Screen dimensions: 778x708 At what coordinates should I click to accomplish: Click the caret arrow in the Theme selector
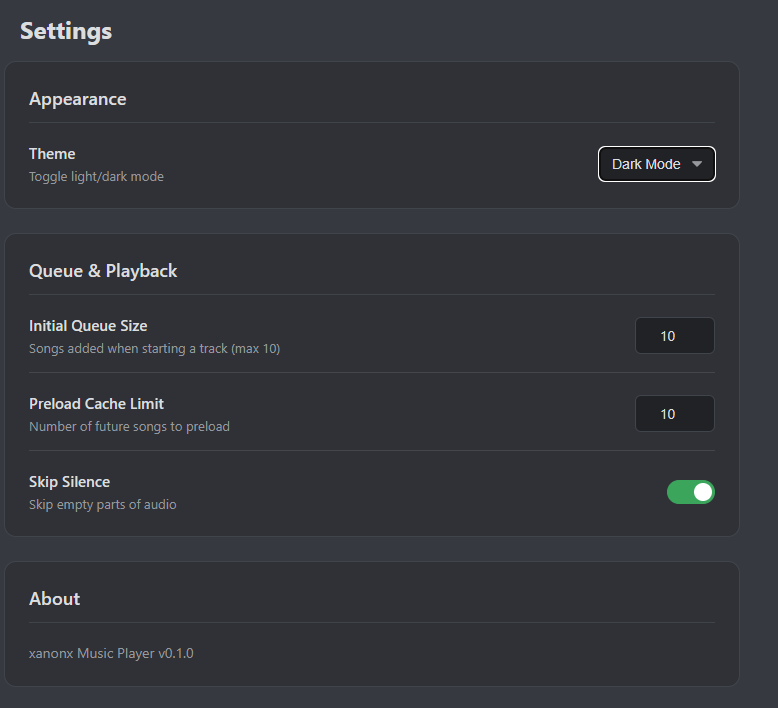[x=697, y=164]
